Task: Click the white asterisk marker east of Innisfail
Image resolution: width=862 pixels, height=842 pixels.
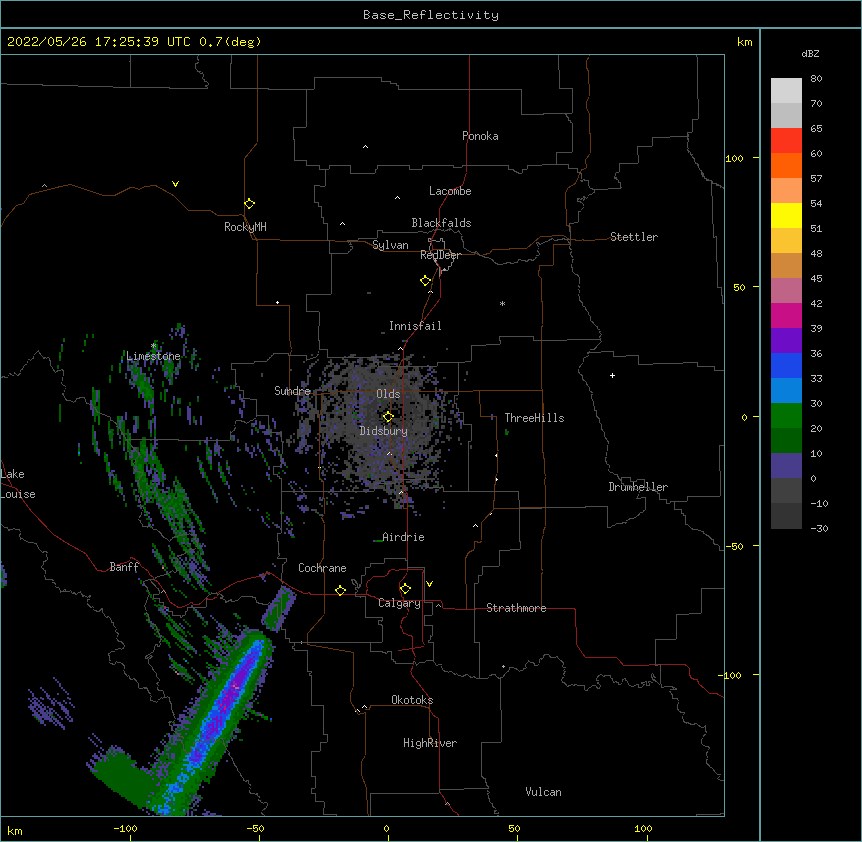Action: point(502,303)
